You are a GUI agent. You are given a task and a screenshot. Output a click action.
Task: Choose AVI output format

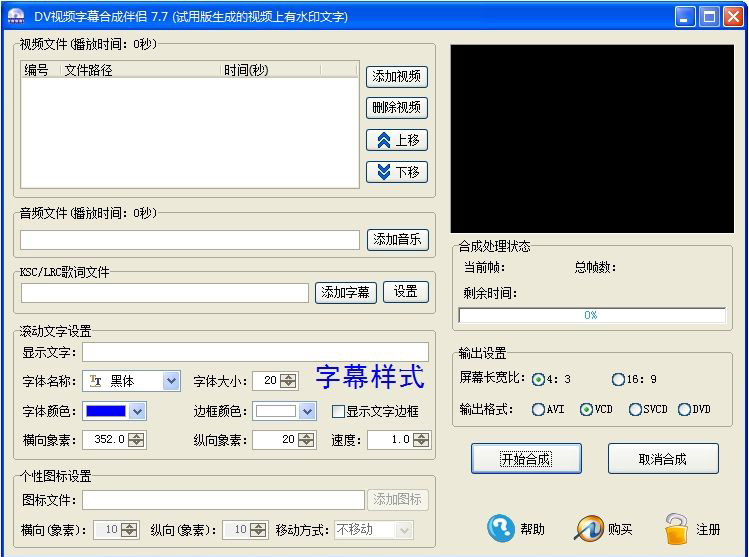tap(539, 409)
